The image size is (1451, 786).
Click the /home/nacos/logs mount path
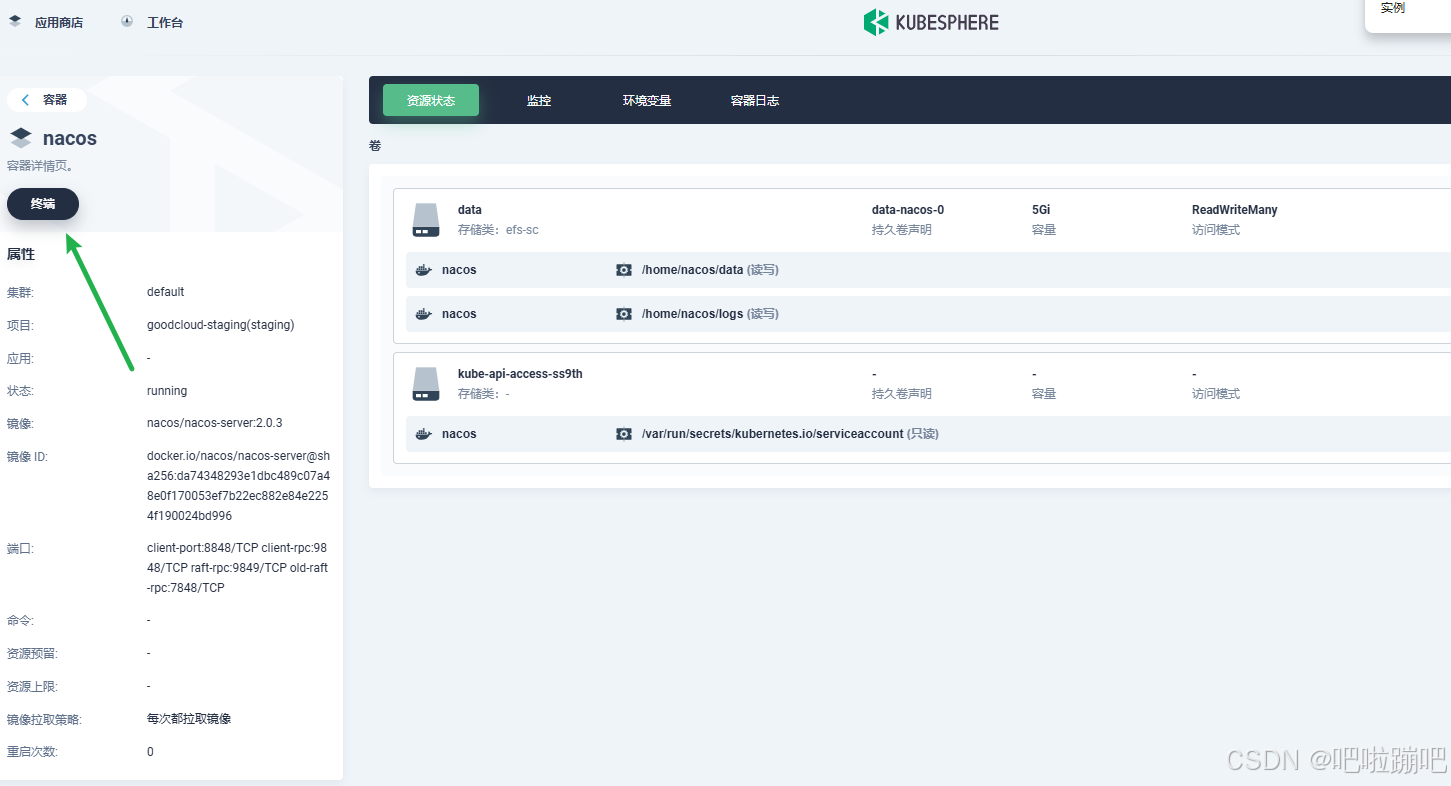coord(693,314)
